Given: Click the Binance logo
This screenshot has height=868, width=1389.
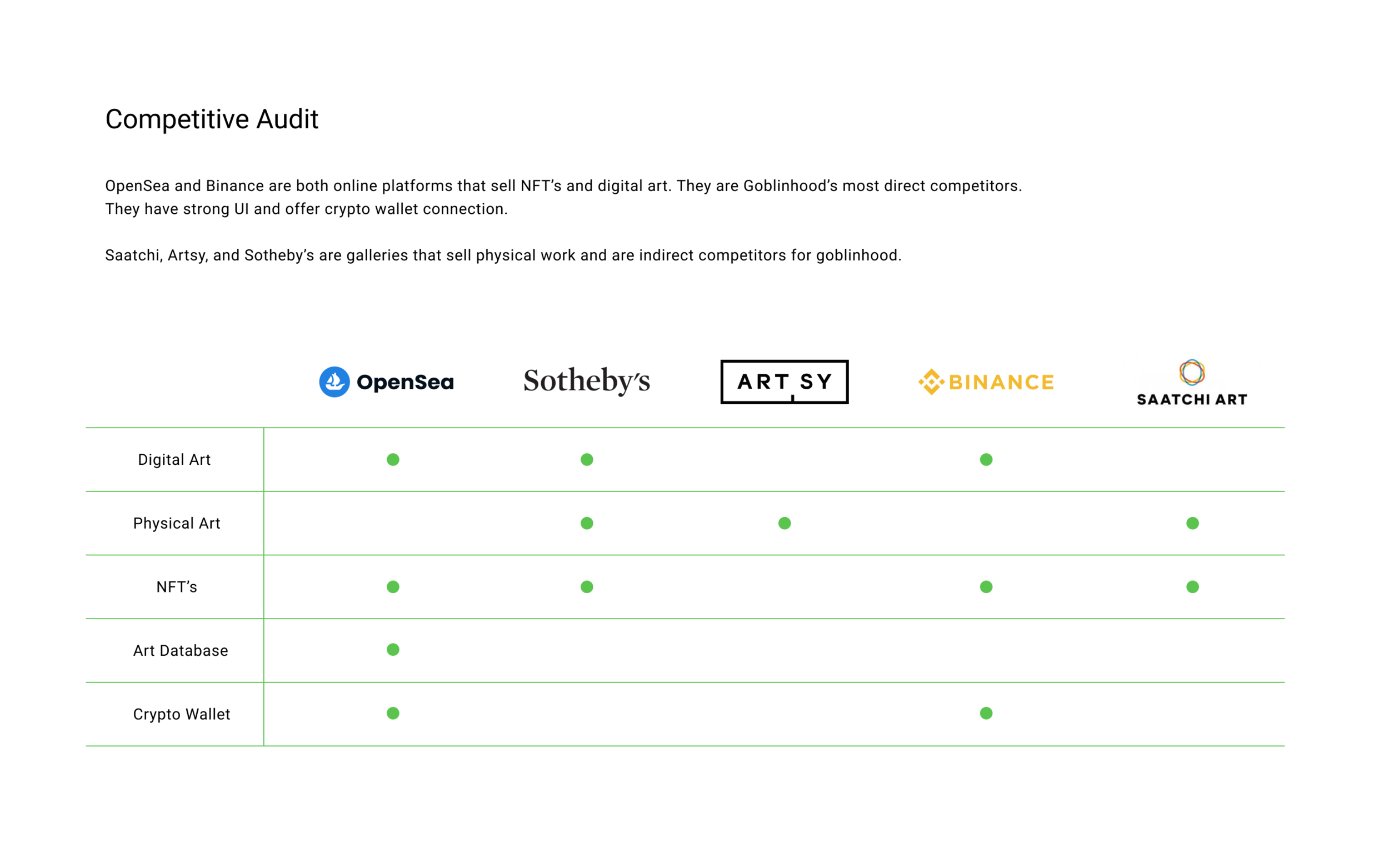Looking at the screenshot, I should (986, 382).
